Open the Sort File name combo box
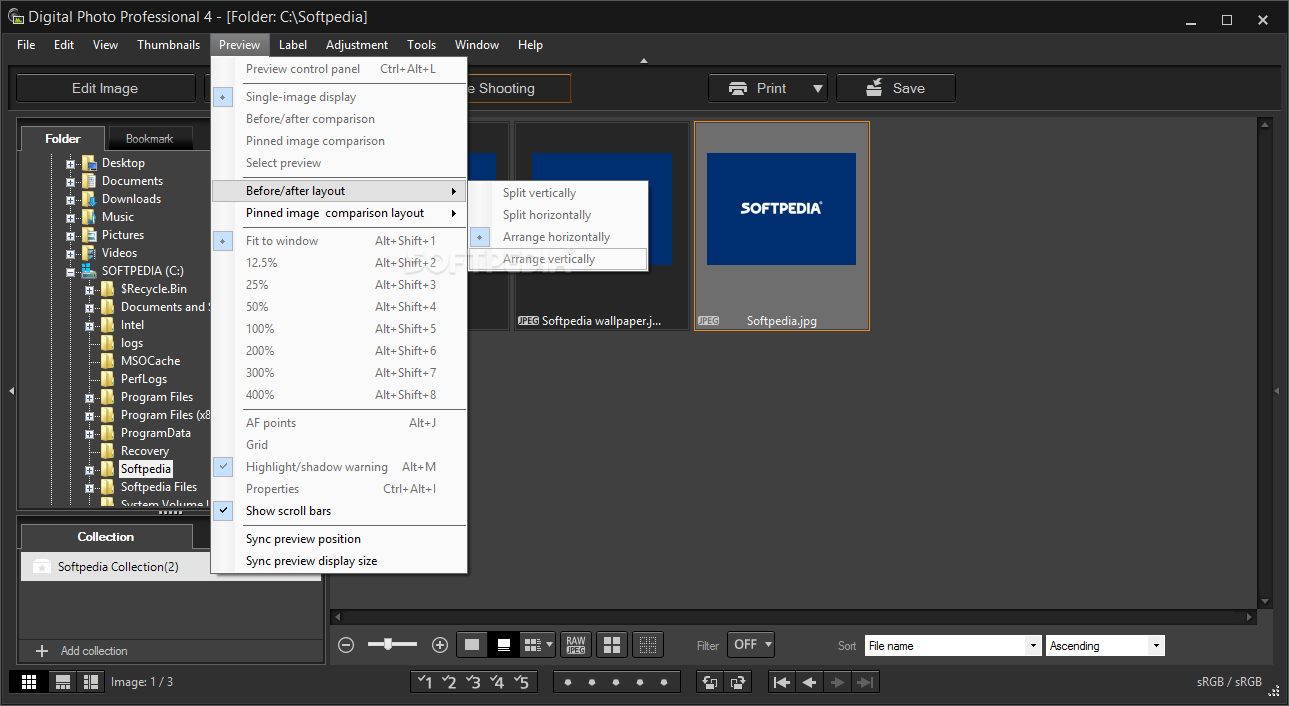1289x706 pixels. 953,646
